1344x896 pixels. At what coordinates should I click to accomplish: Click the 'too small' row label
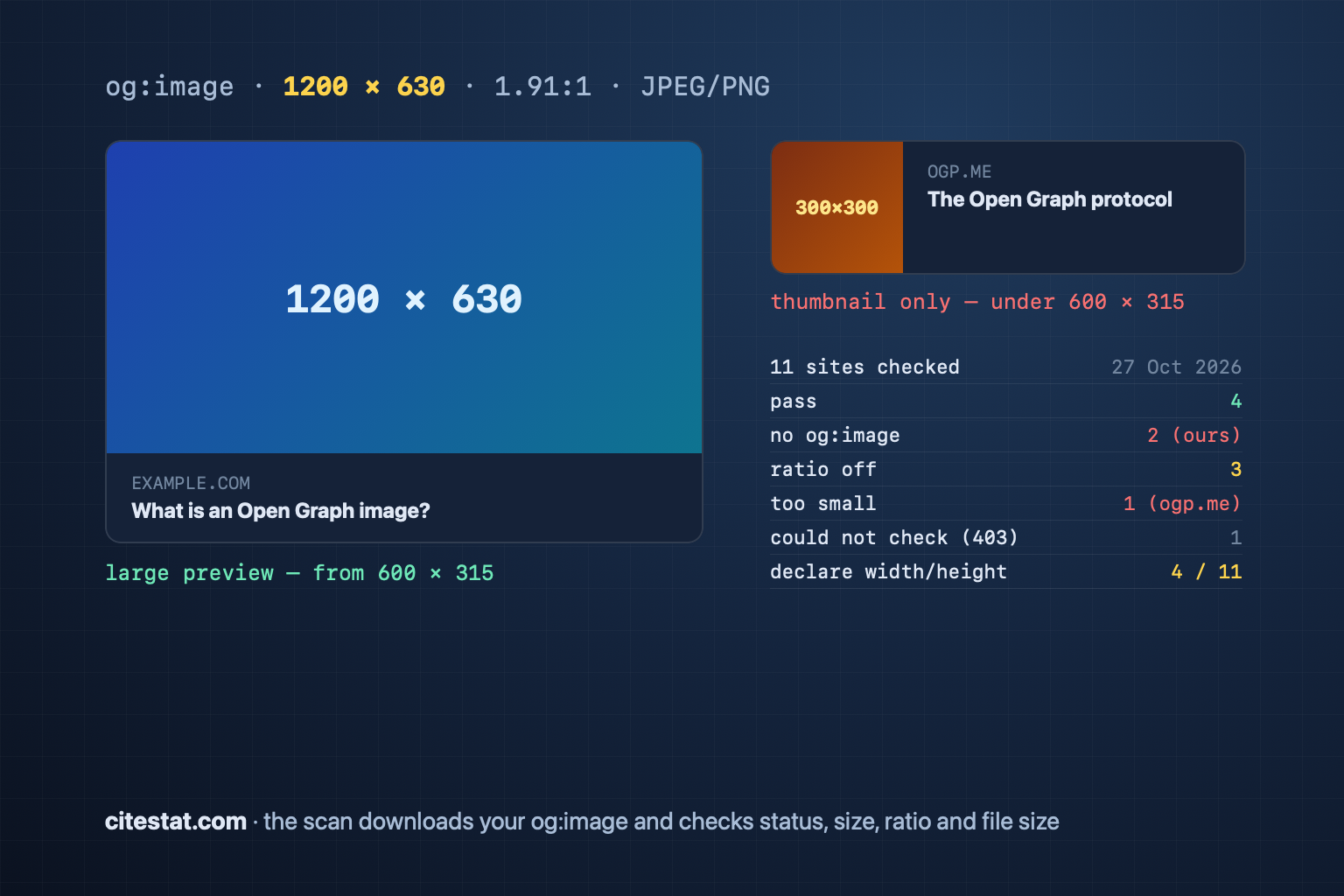click(x=823, y=504)
